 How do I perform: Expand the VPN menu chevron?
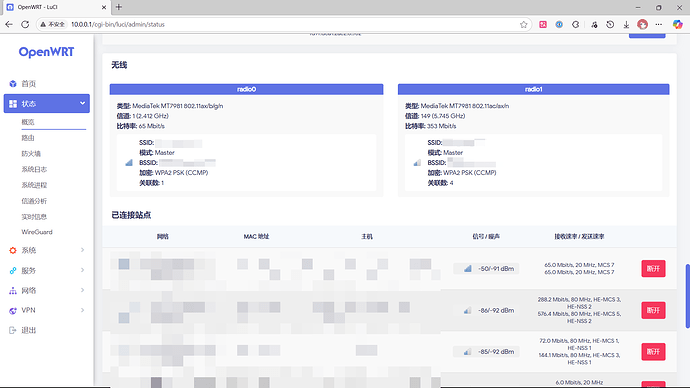click(82, 310)
